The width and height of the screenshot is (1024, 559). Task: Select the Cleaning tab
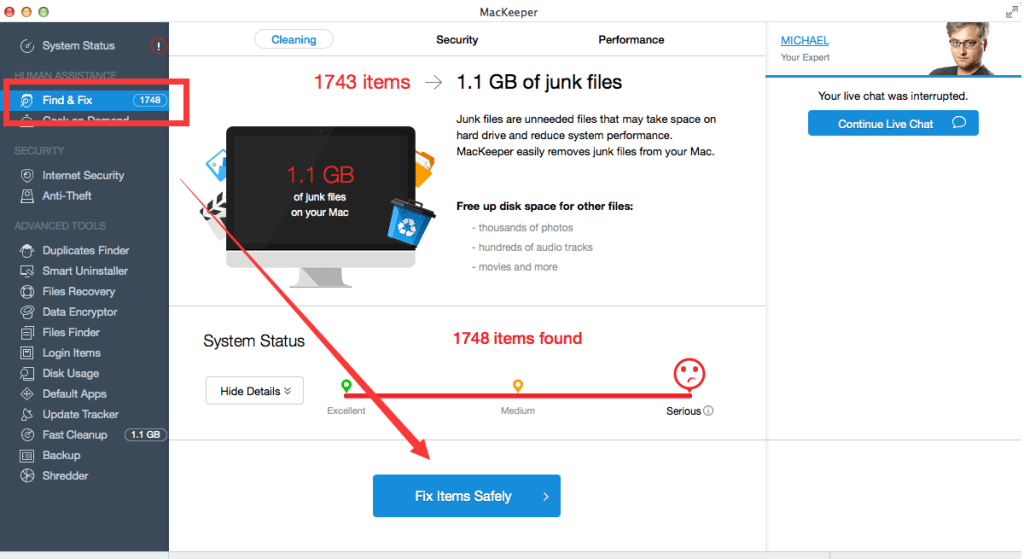click(x=294, y=40)
